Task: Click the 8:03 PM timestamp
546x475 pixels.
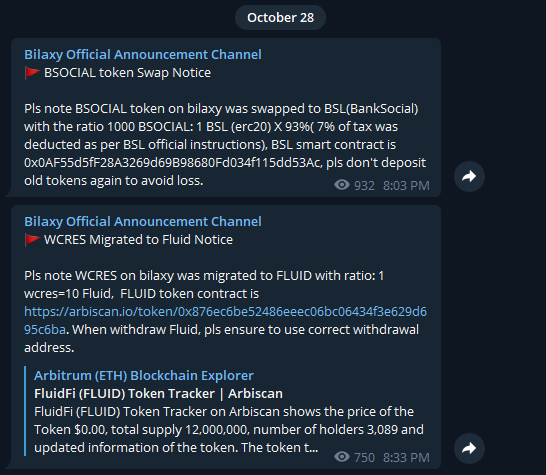Action: click(x=406, y=186)
